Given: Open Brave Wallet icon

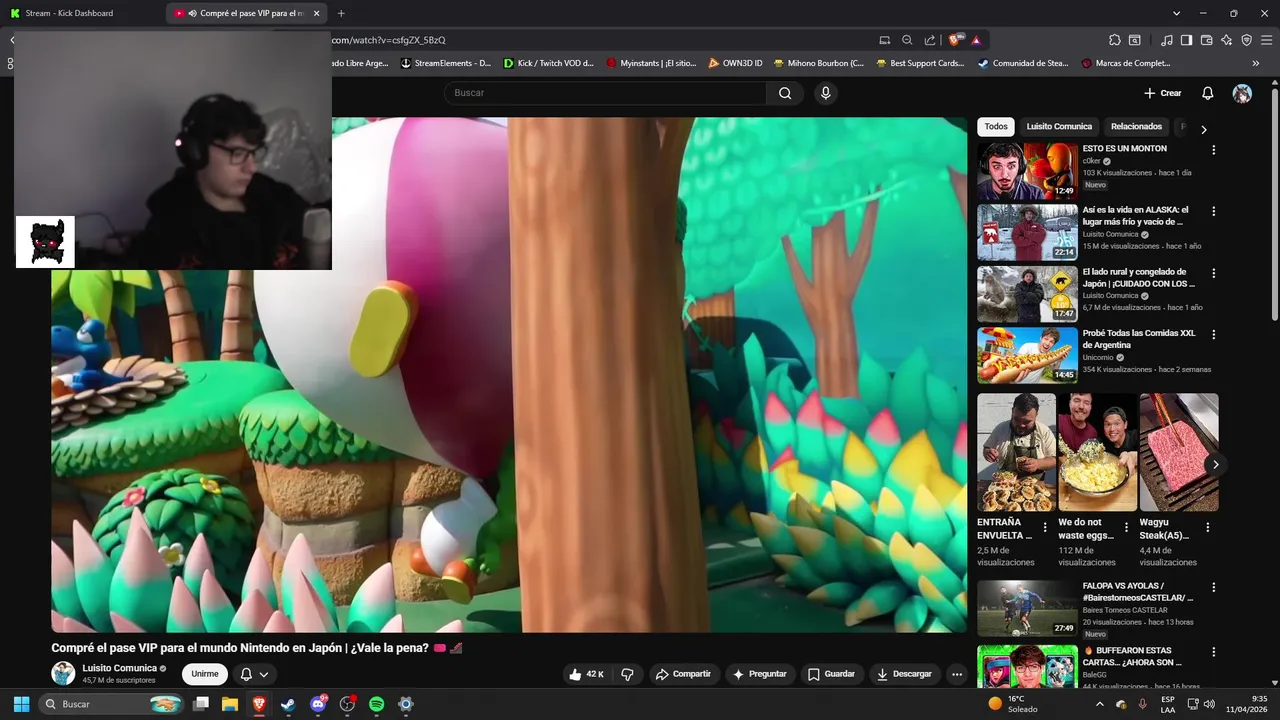Looking at the screenshot, I should point(1206,40).
